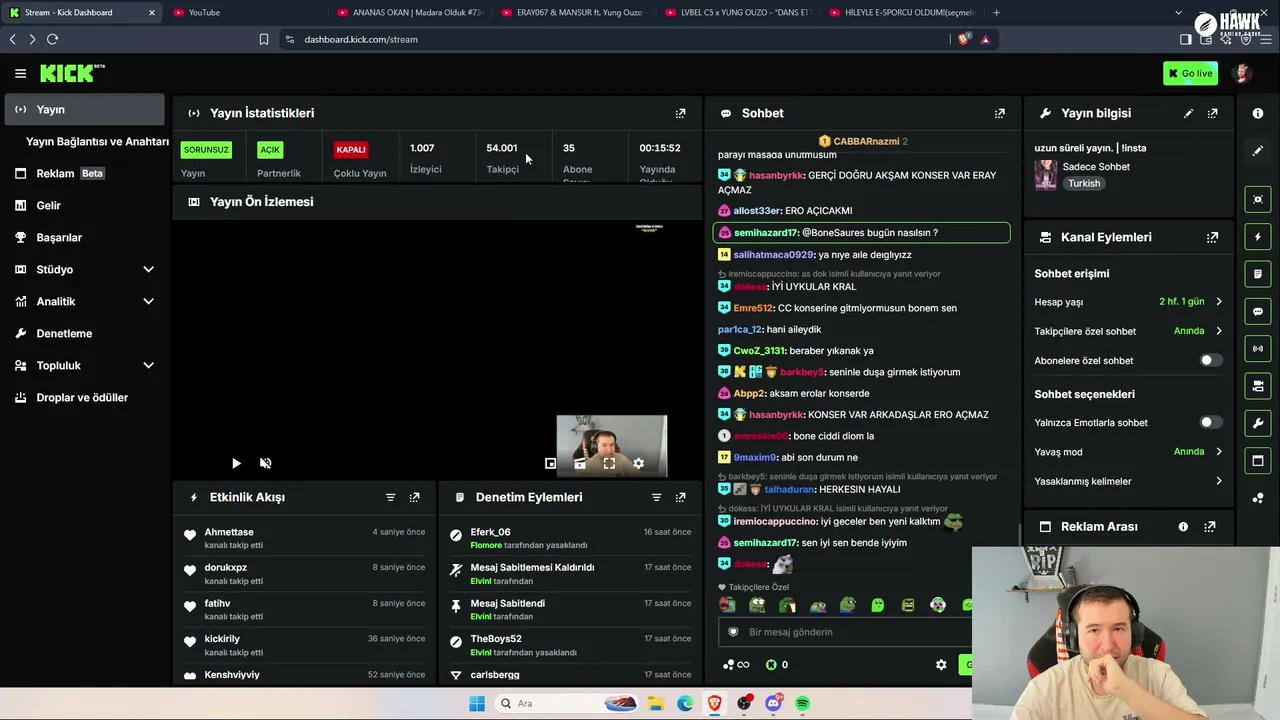Select Yayın in the sidebar
This screenshot has height=720, width=1280.
click(x=84, y=109)
